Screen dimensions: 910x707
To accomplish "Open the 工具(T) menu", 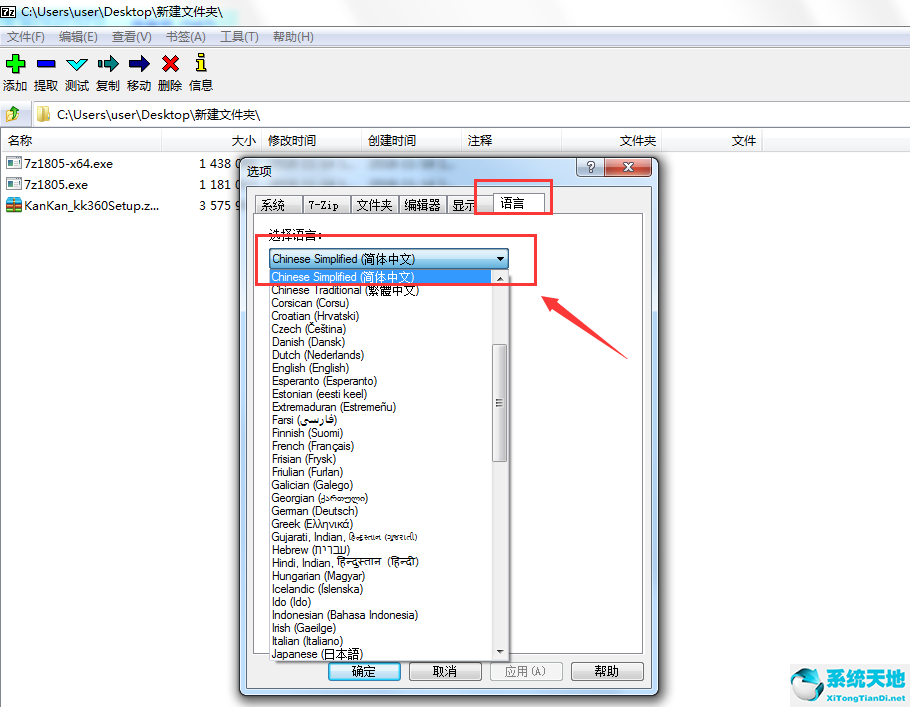I will click(x=239, y=37).
